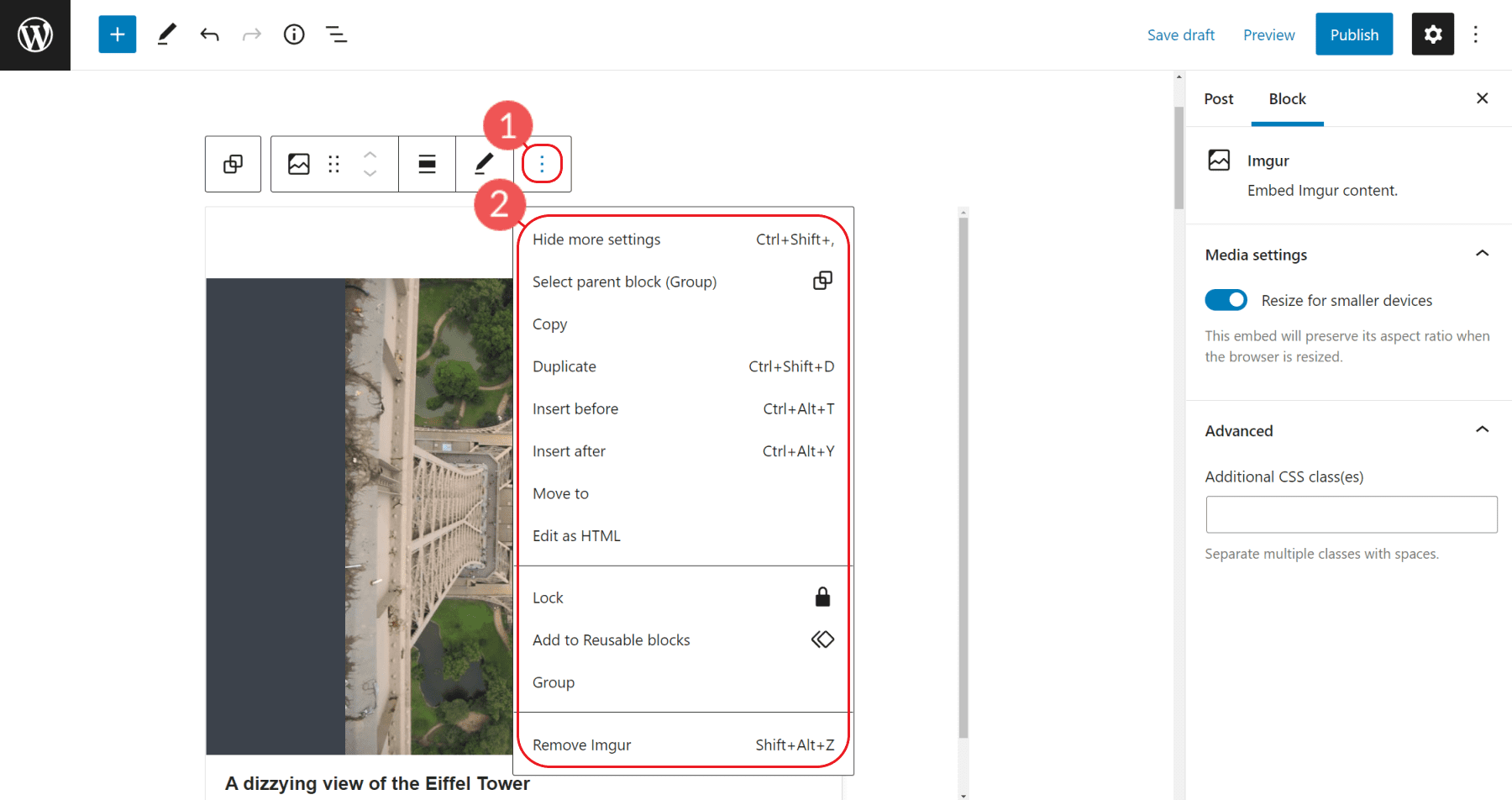
Task: Open Editor settings with the gear icon
Action: point(1432,34)
